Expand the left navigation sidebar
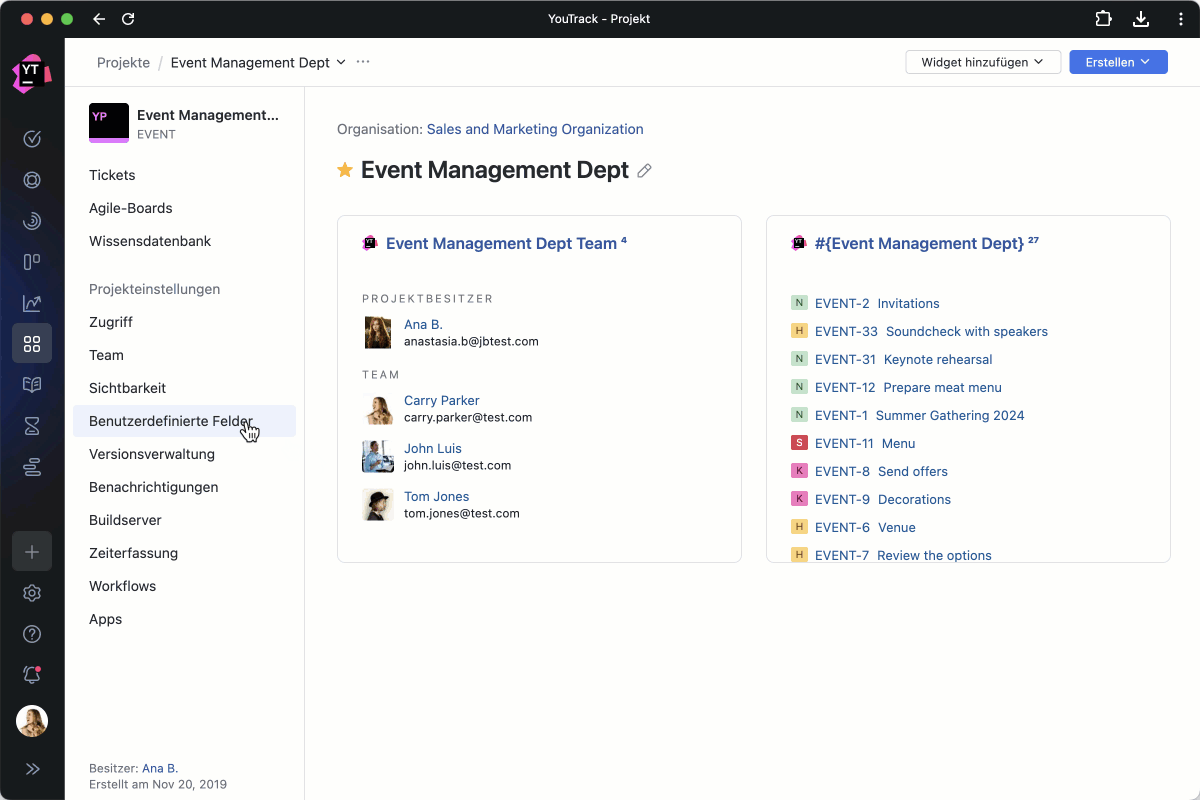Screen dimensions: 1200x800 32,769
